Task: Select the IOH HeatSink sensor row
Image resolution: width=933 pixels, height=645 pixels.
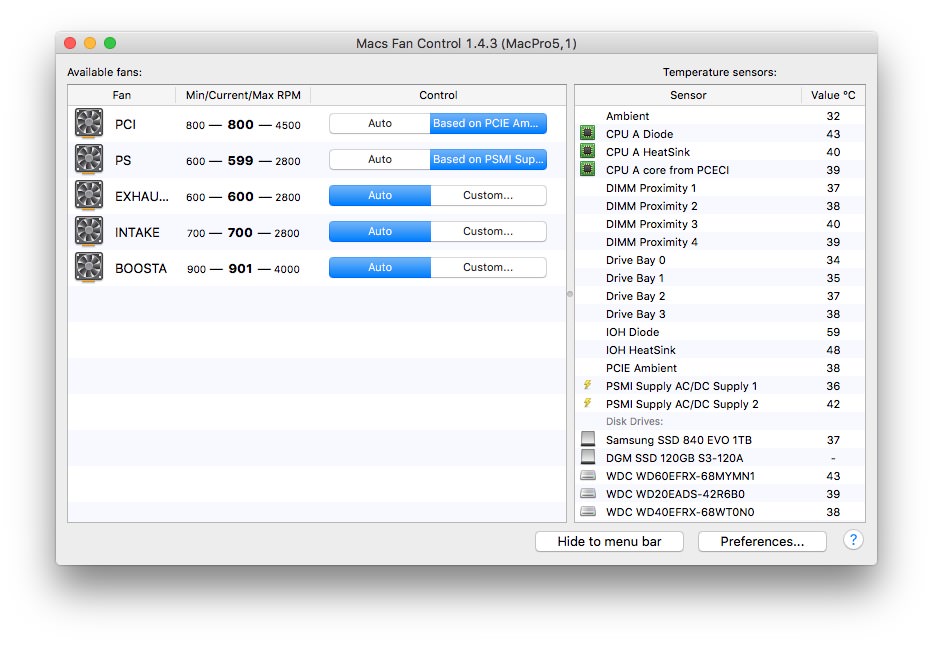Action: [720, 350]
